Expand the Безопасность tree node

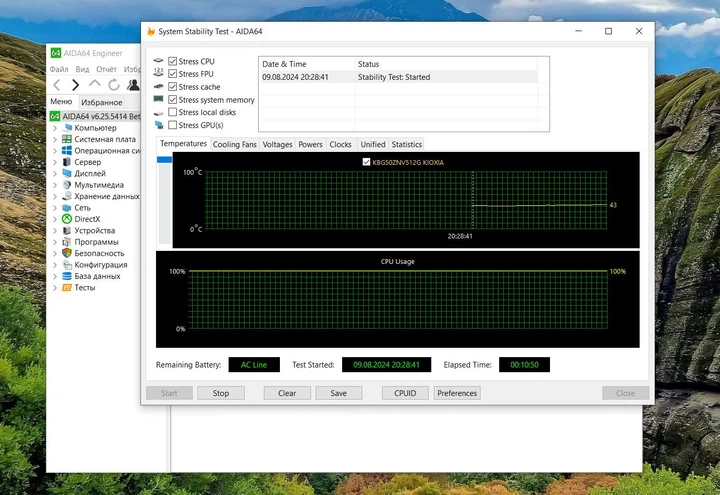[x=55, y=253]
